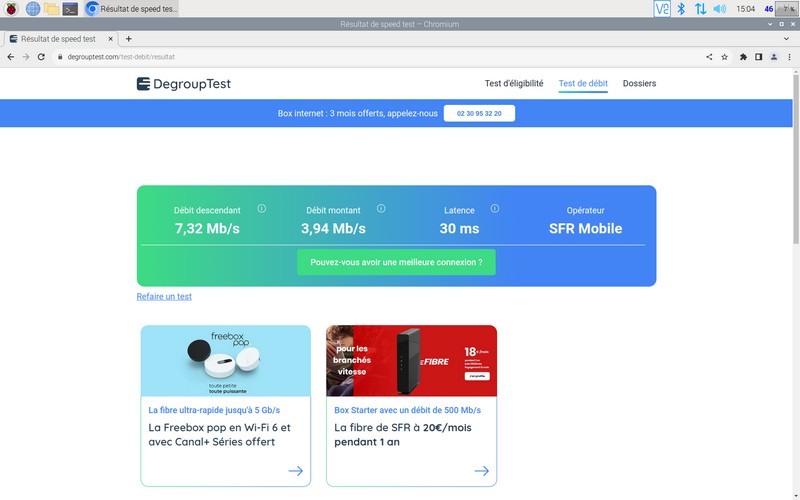Select the 3,94 Mb/s upload value
The width and height of the screenshot is (800, 500).
pyautogui.click(x=333, y=229)
